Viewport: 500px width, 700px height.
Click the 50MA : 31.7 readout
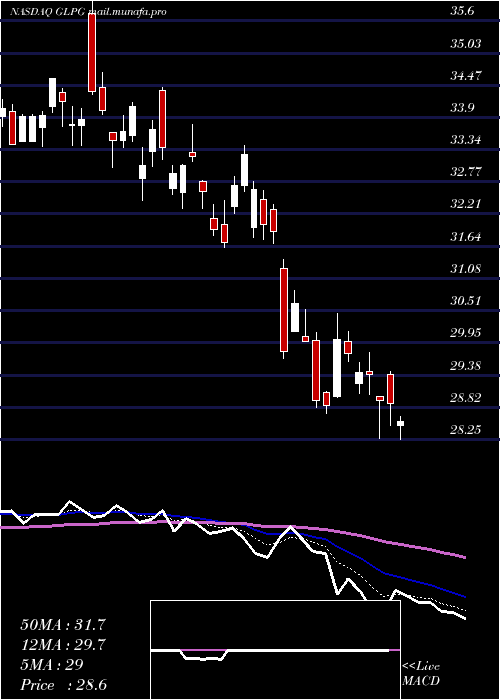coord(62,625)
